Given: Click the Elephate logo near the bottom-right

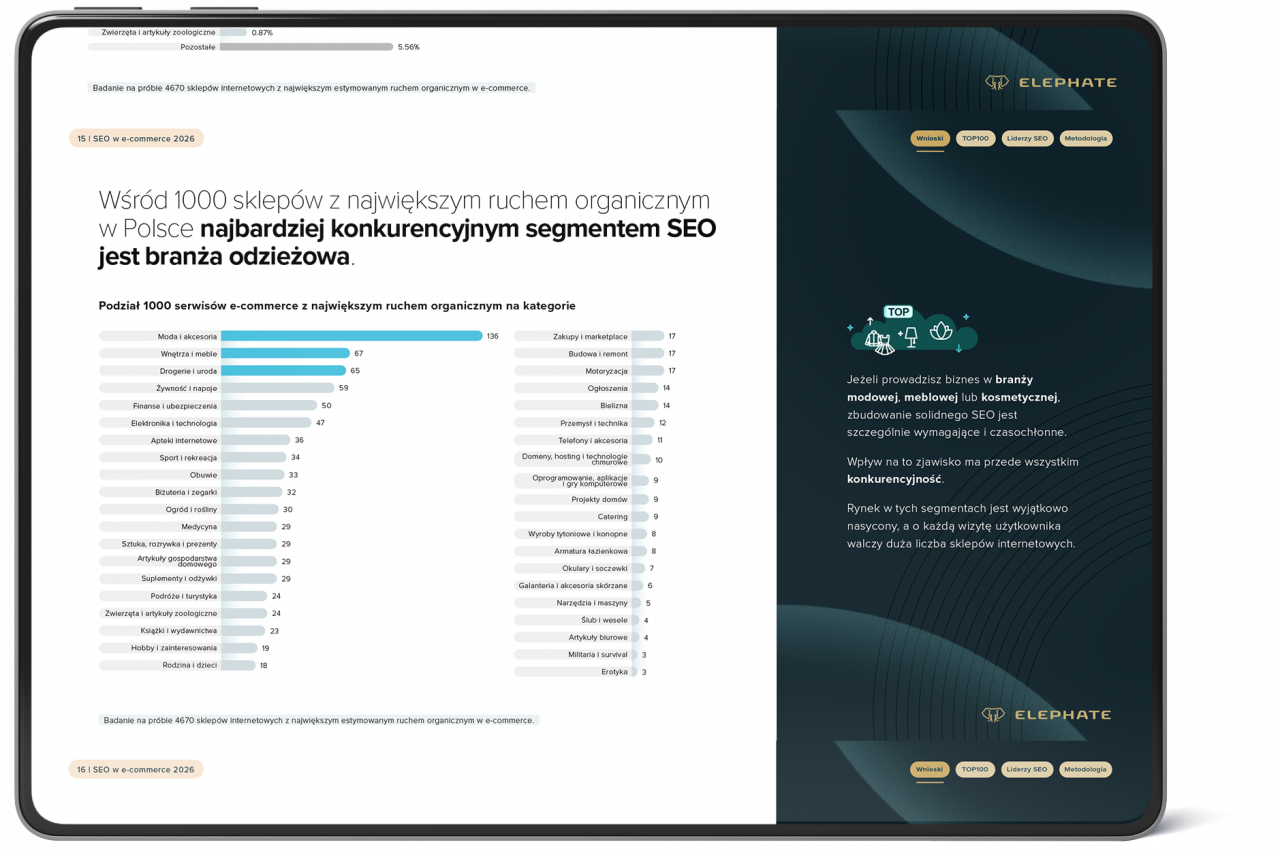Looking at the screenshot, I should [1048, 714].
